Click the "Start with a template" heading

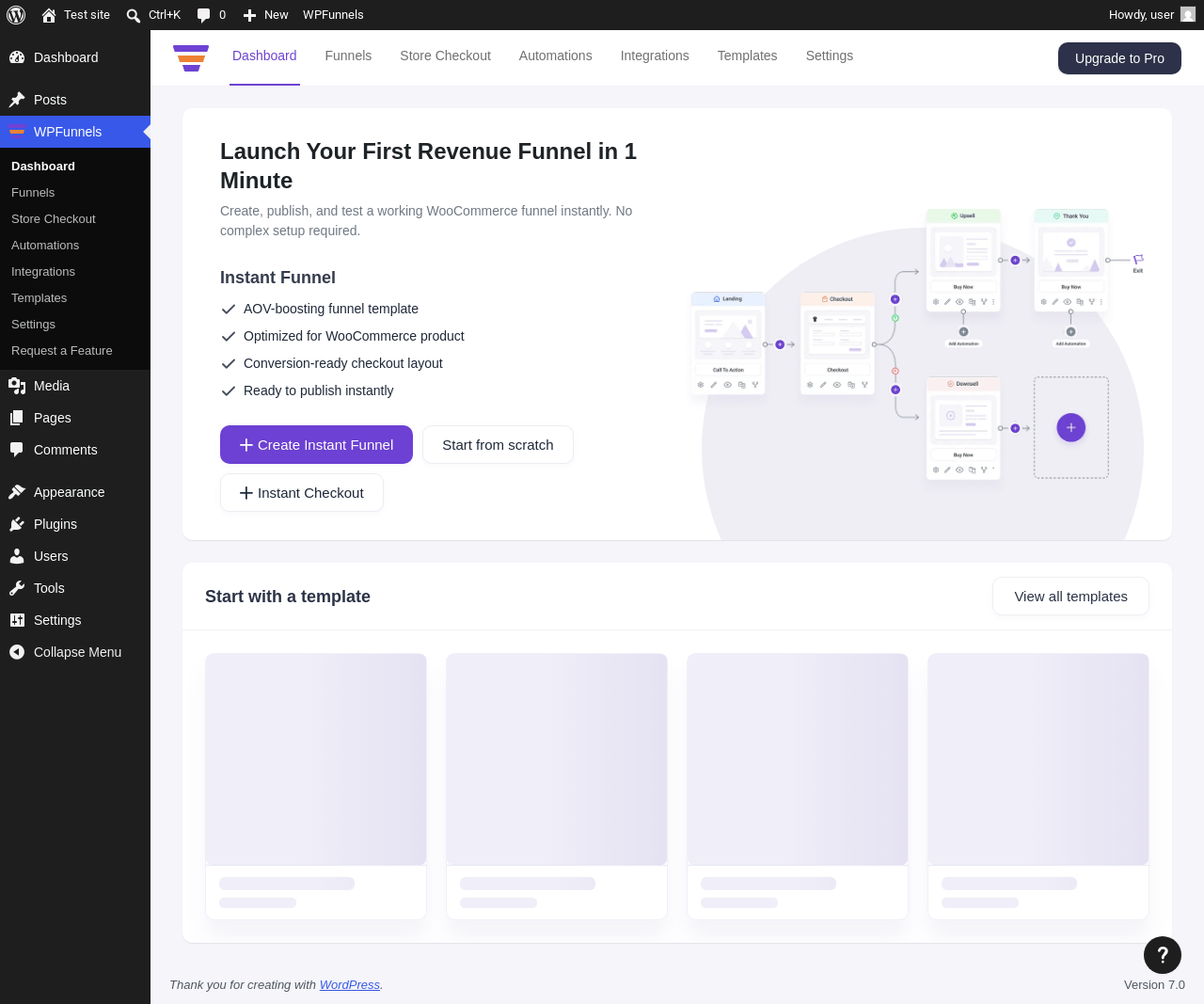coord(288,597)
